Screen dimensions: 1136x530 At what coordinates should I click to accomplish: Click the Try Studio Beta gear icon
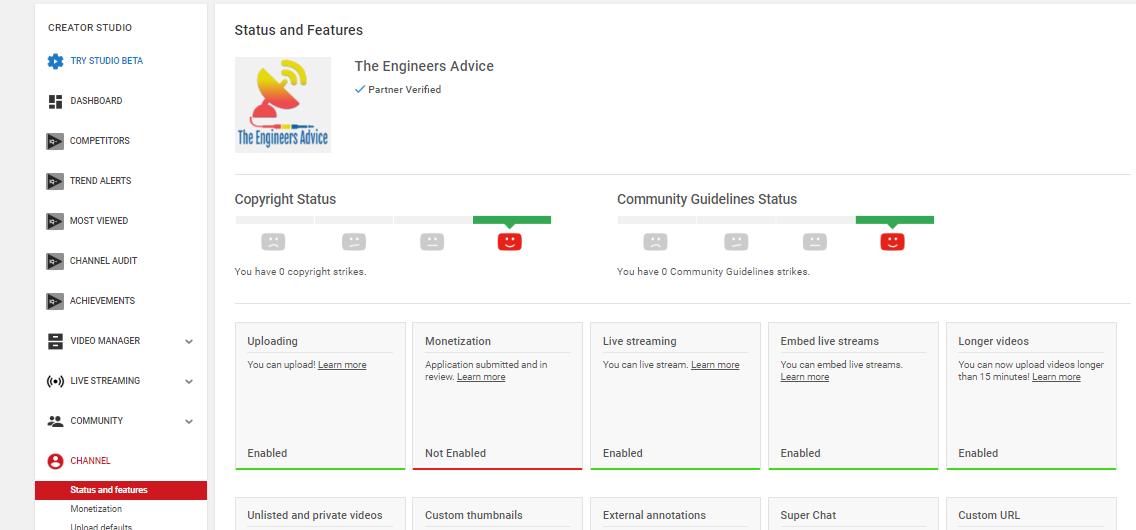click(55, 61)
